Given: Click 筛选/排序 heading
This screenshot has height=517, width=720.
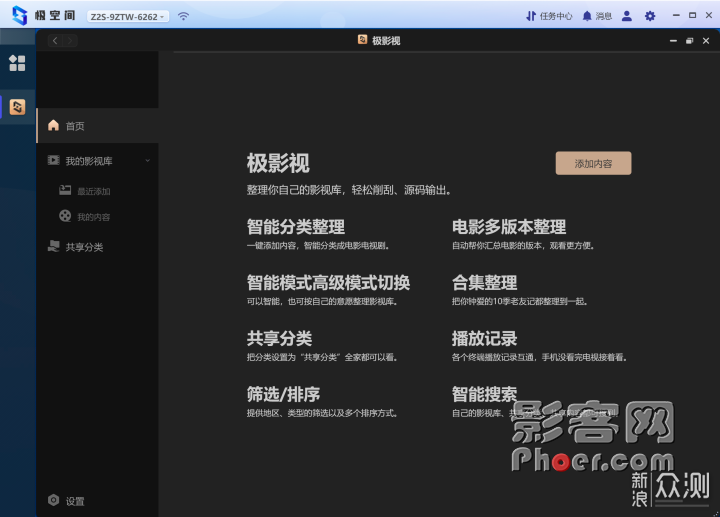Looking at the screenshot, I should [x=283, y=394].
